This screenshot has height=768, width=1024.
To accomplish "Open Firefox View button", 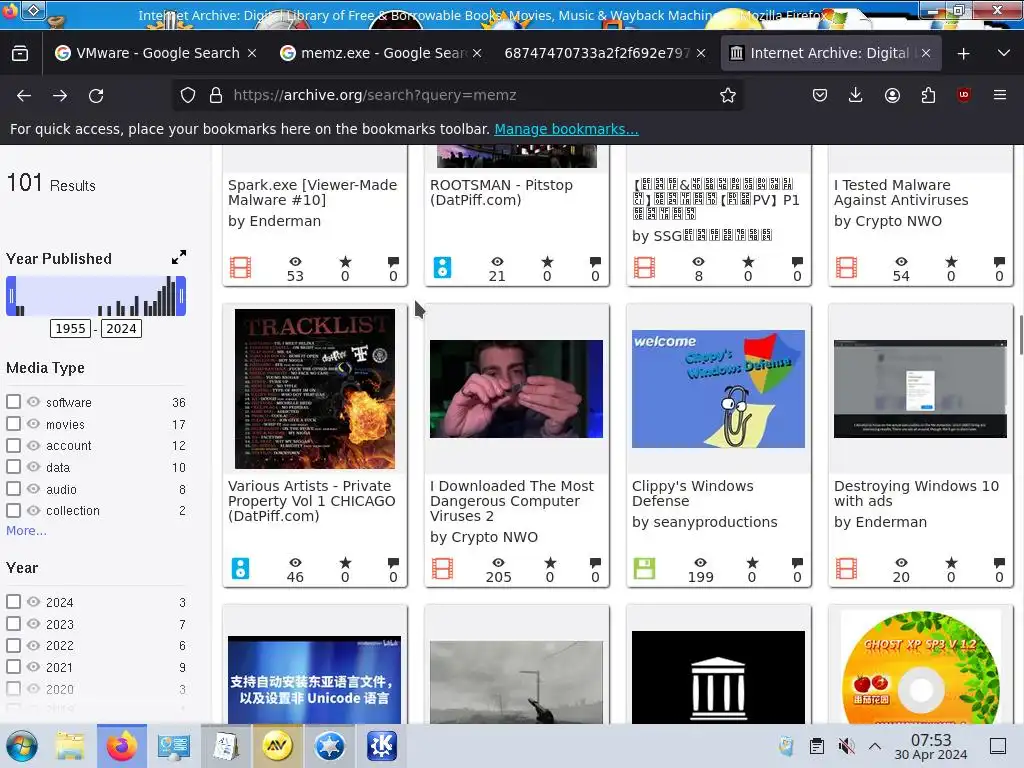I will point(20,53).
